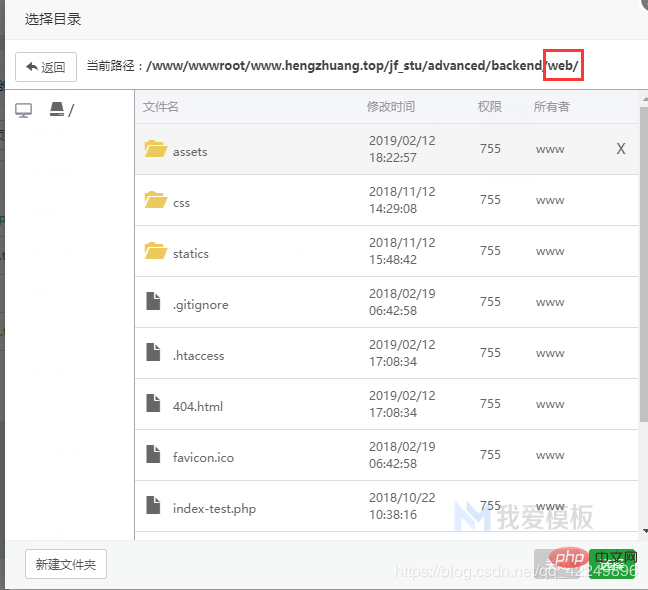Click the 返回 back button
The width and height of the screenshot is (648, 590).
(46, 67)
